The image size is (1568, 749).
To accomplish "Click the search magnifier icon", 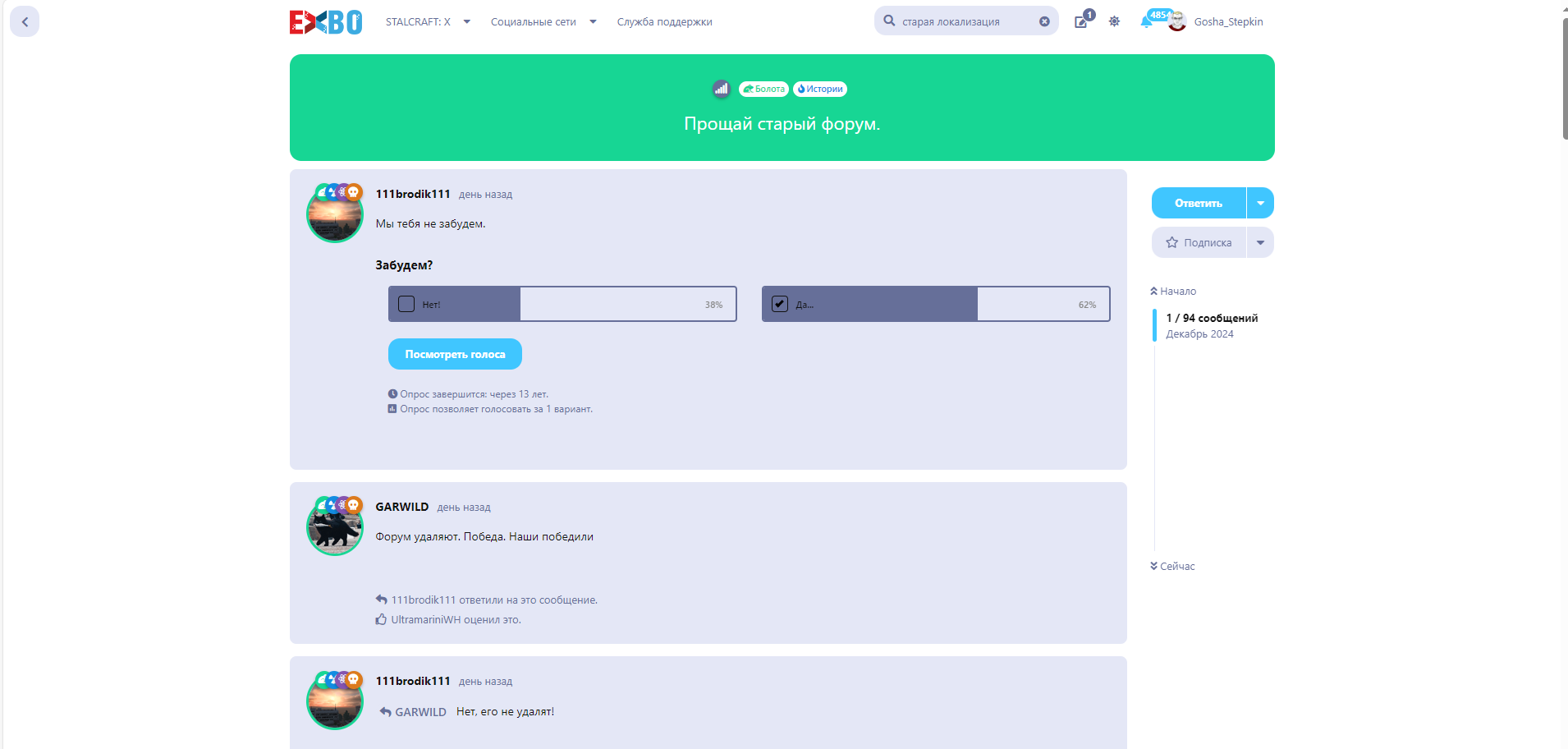I will [x=889, y=21].
